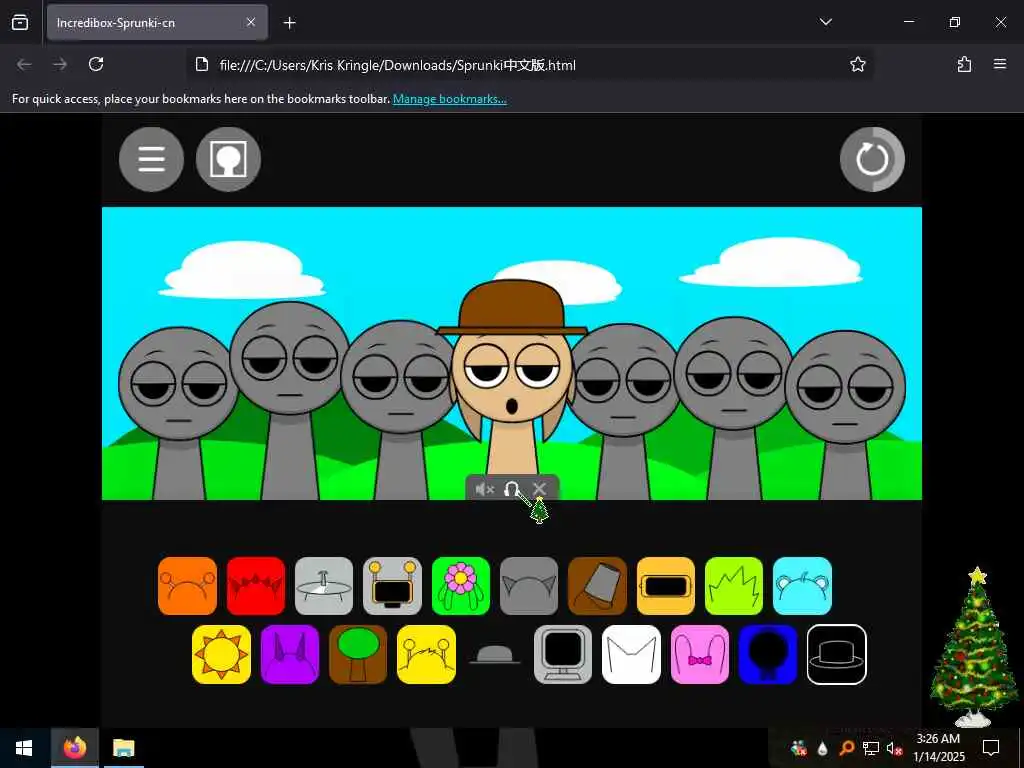The width and height of the screenshot is (1024, 768).
Task: Open the browser extensions menu
Action: (964, 64)
